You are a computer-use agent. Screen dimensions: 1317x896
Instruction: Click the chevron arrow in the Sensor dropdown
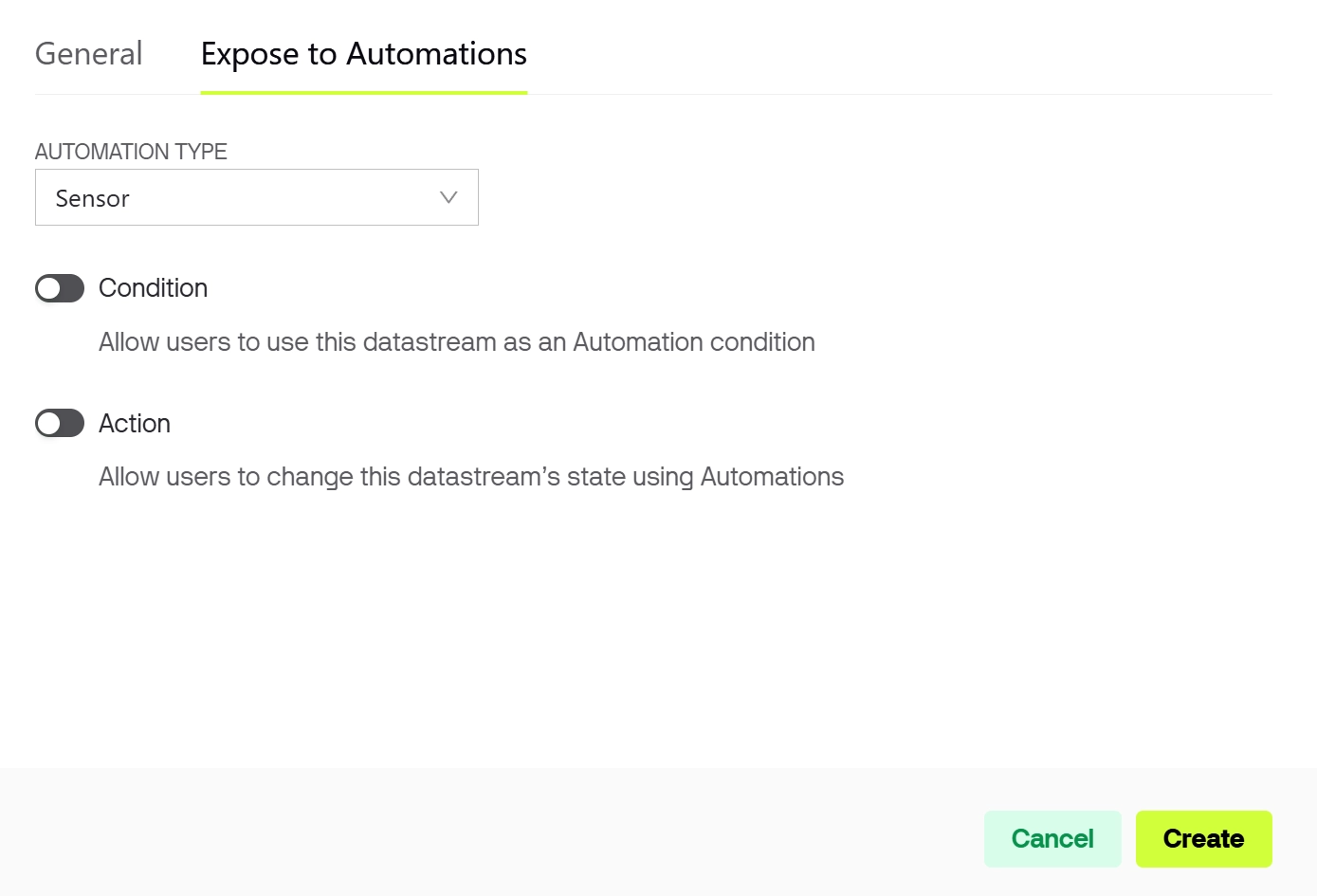(448, 197)
